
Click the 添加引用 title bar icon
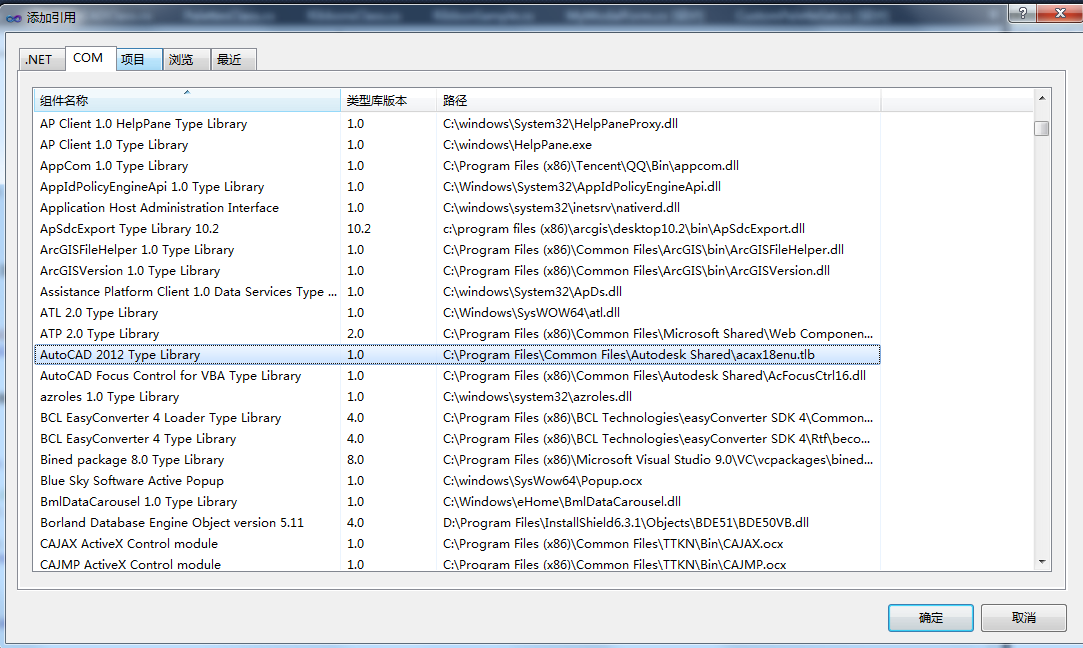tap(13, 18)
